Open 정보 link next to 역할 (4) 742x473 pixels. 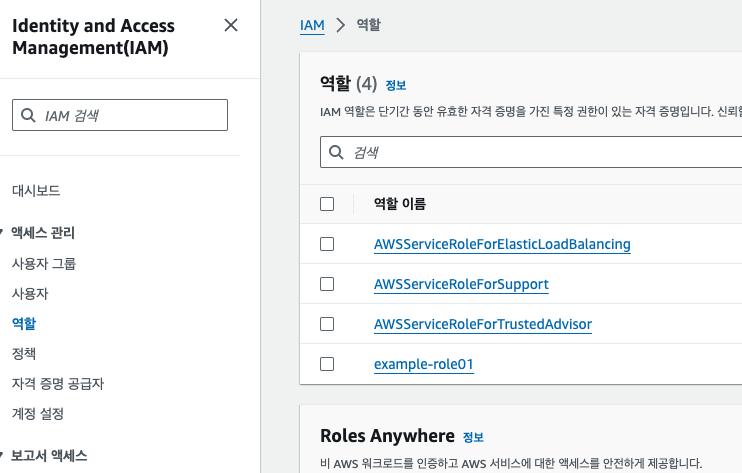tap(396, 85)
